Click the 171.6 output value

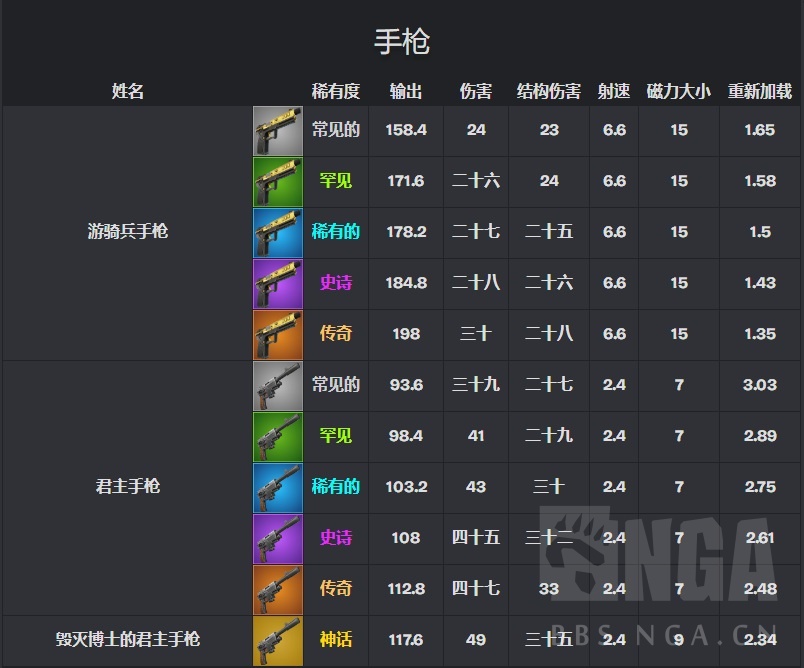(x=406, y=181)
